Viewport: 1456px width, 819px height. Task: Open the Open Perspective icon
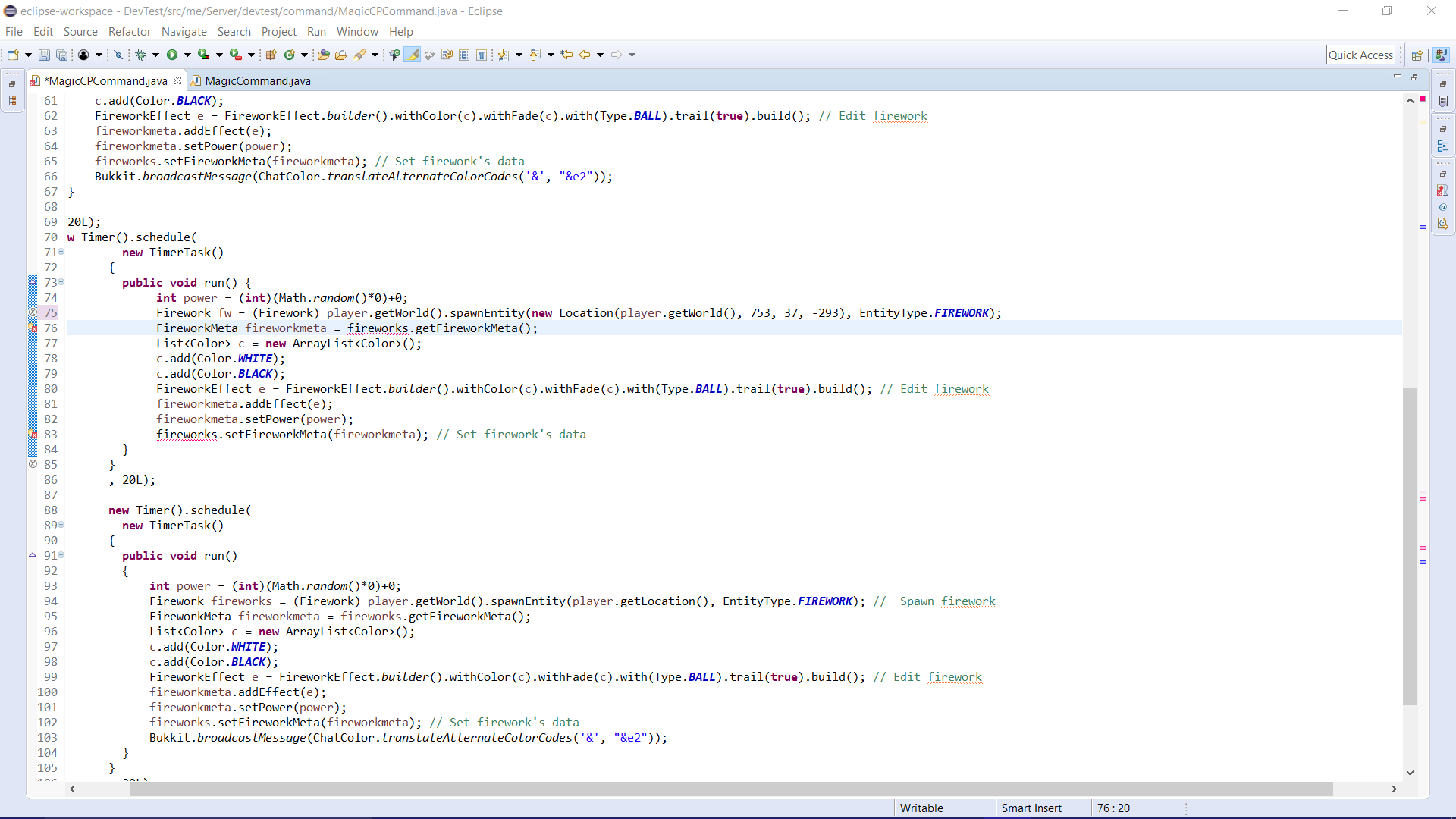(x=1417, y=55)
